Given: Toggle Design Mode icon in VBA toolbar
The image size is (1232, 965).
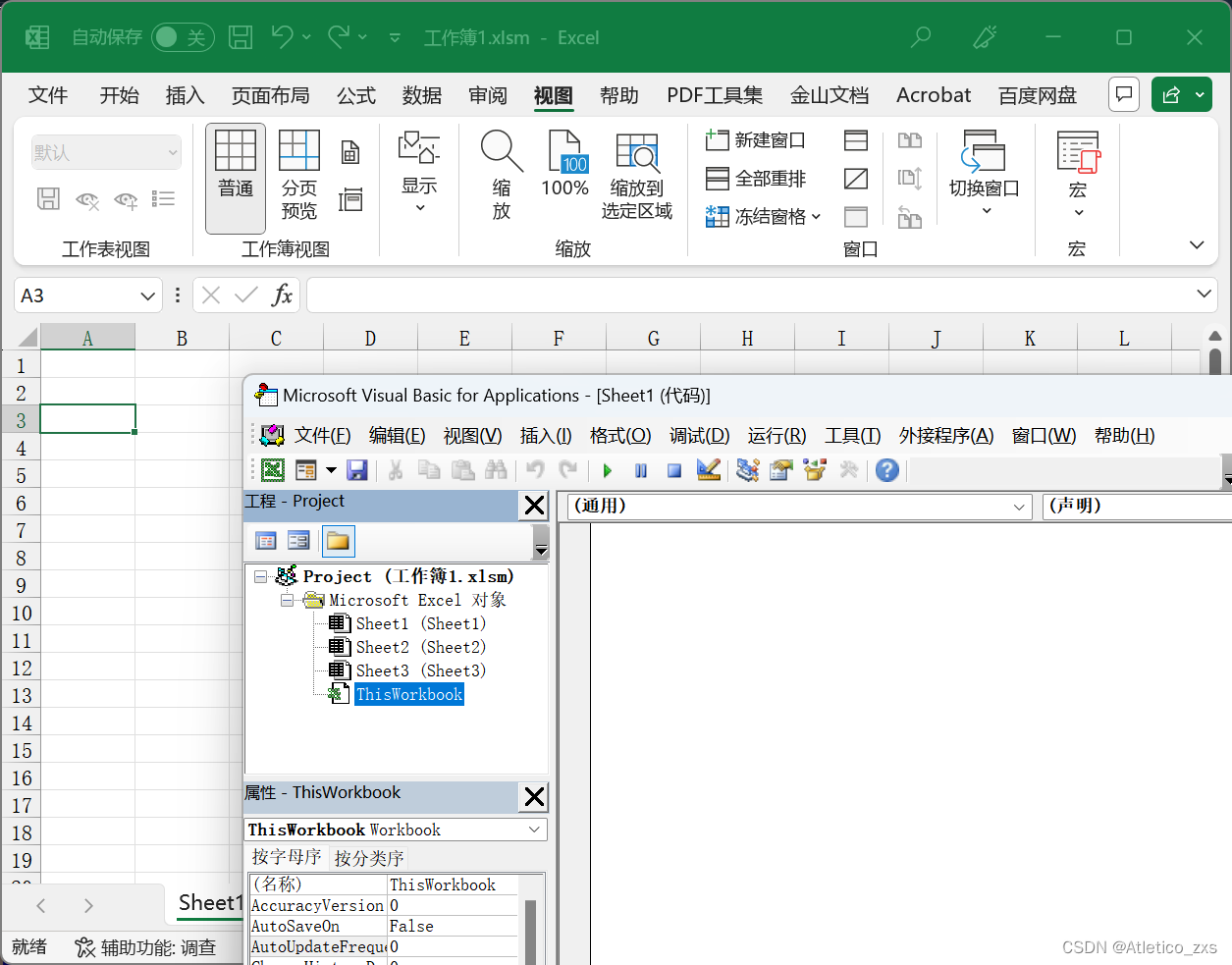Looking at the screenshot, I should pyautogui.click(x=708, y=470).
